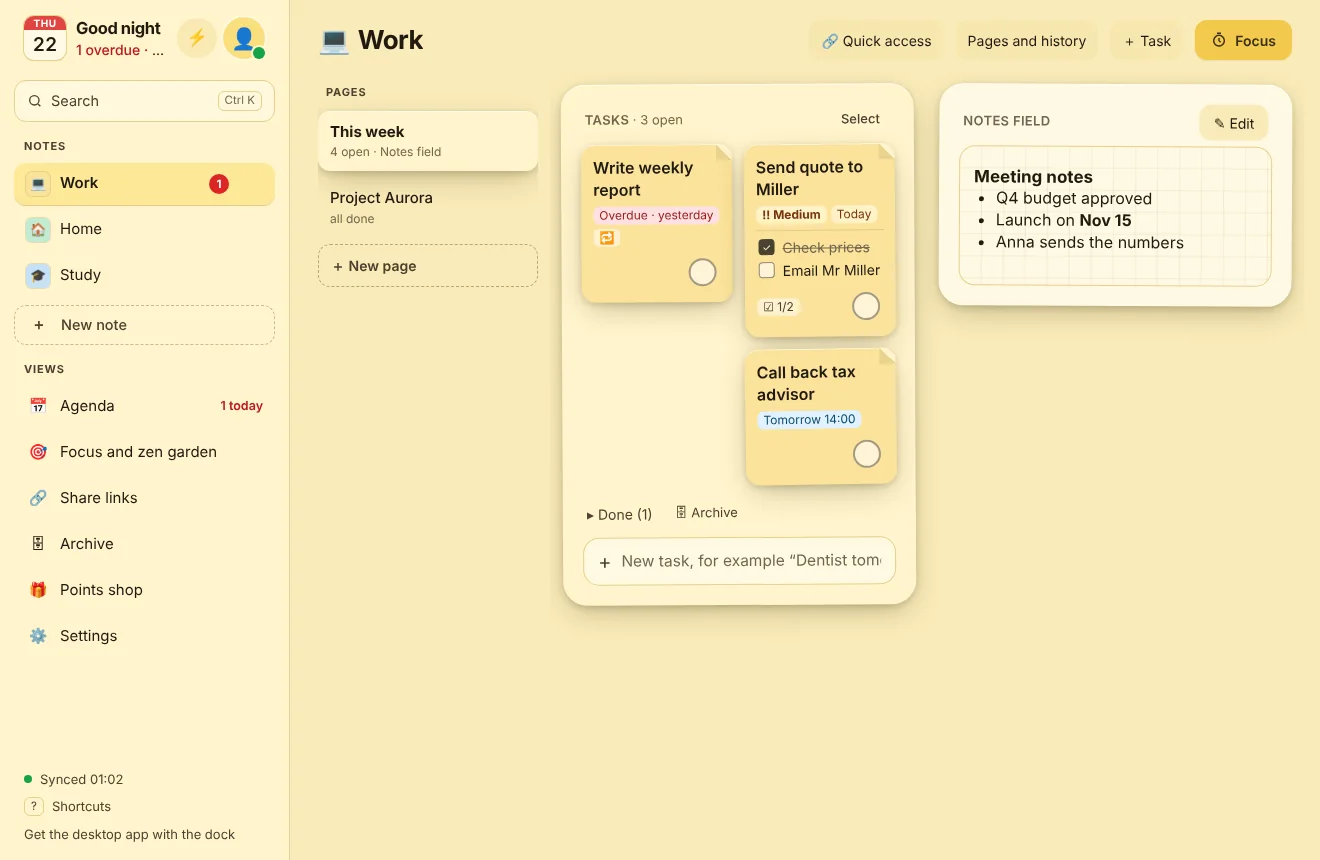Create a New note in sidebar
Image resolution: width=1320 pixels, height=860 pixels.
tap(145, 325)
